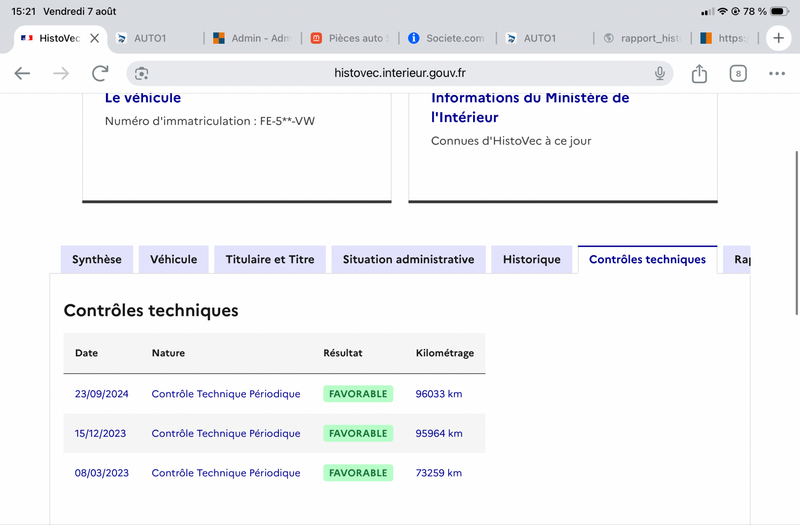Viewport: 800px width, 525px height.
Task: Select the Contrôles techniques tab
Action: tap(647, 259)
